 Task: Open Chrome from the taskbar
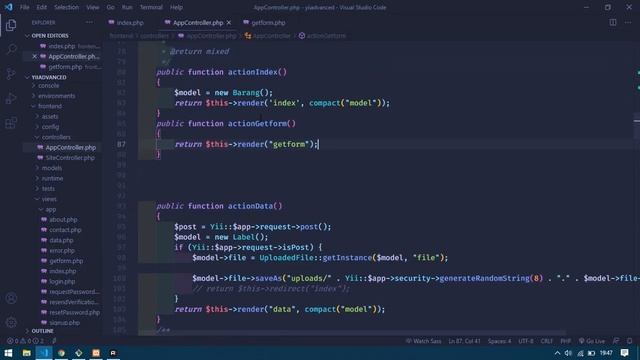click(61, 353)
